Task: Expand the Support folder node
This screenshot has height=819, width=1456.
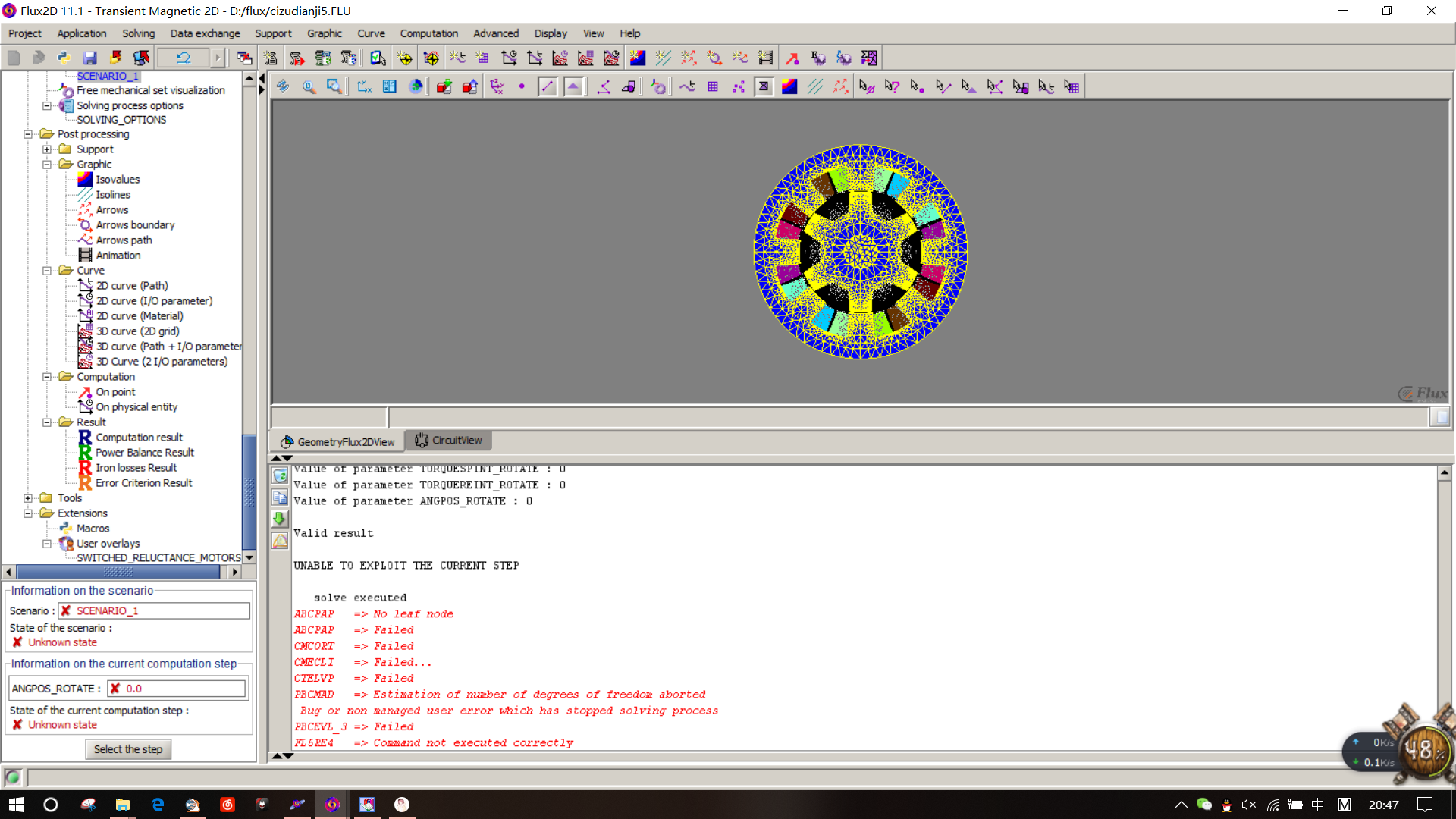Action: coord(47,149)
